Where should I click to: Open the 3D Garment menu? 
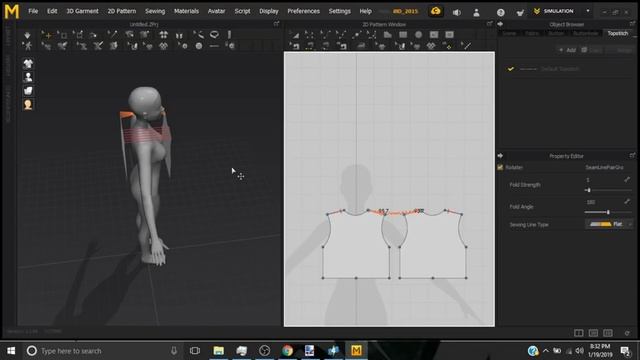82,11
